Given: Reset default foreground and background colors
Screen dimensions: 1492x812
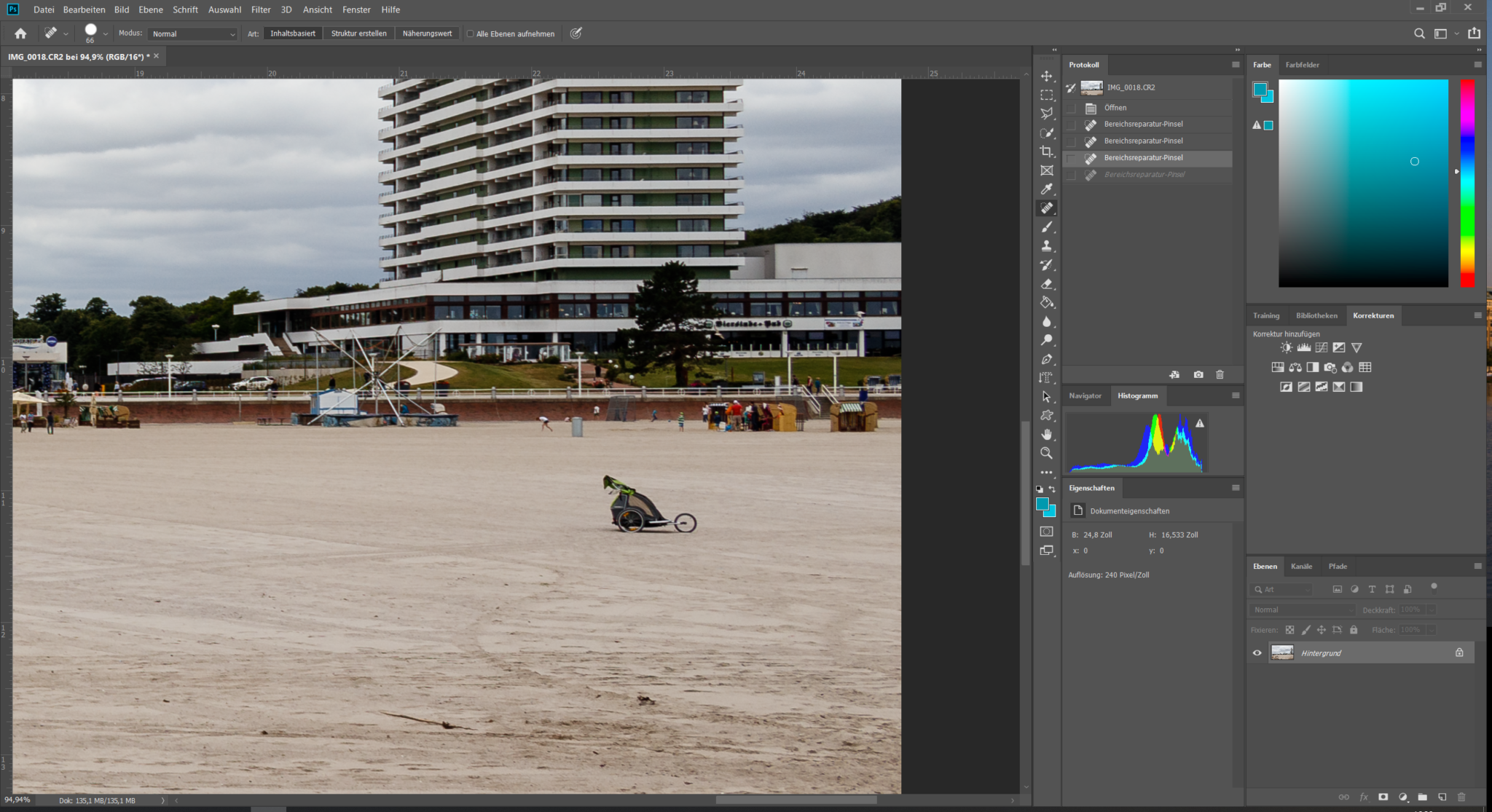Looking at the screenshot, I should pyautogui.click(x=1040, y=489).
